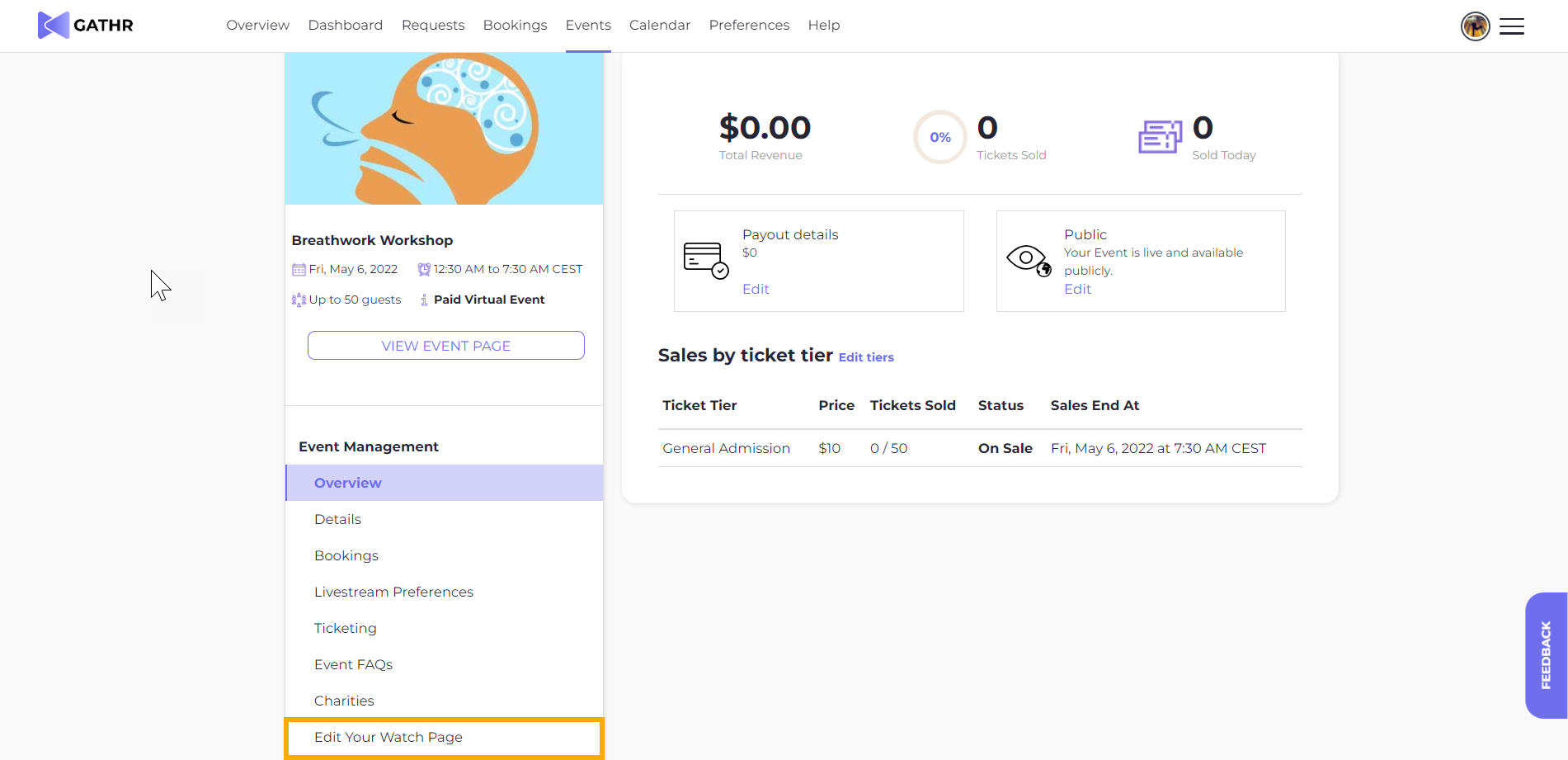Open the Calendar navigation item

point(659,26)
